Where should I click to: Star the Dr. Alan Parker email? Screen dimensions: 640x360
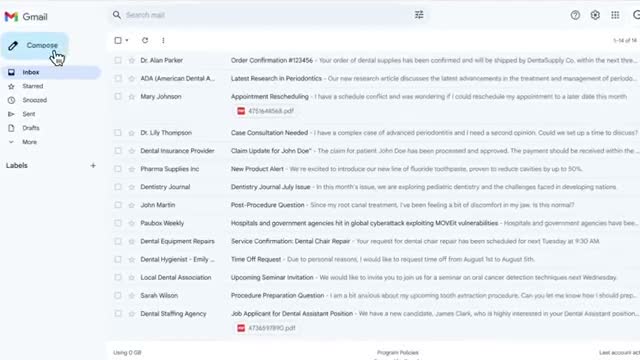pos(131,60)
